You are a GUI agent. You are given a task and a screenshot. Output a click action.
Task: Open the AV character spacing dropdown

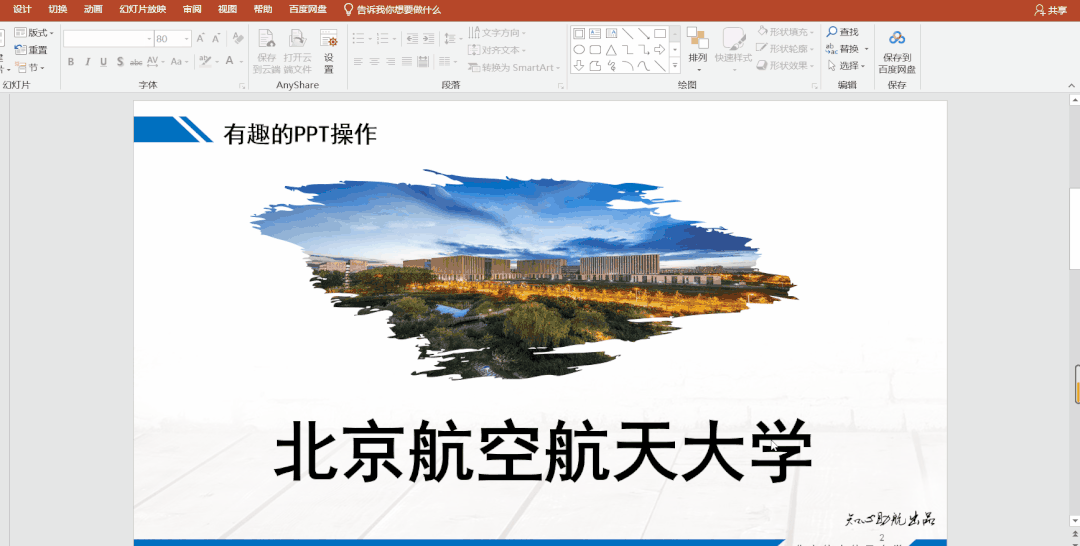156,62
